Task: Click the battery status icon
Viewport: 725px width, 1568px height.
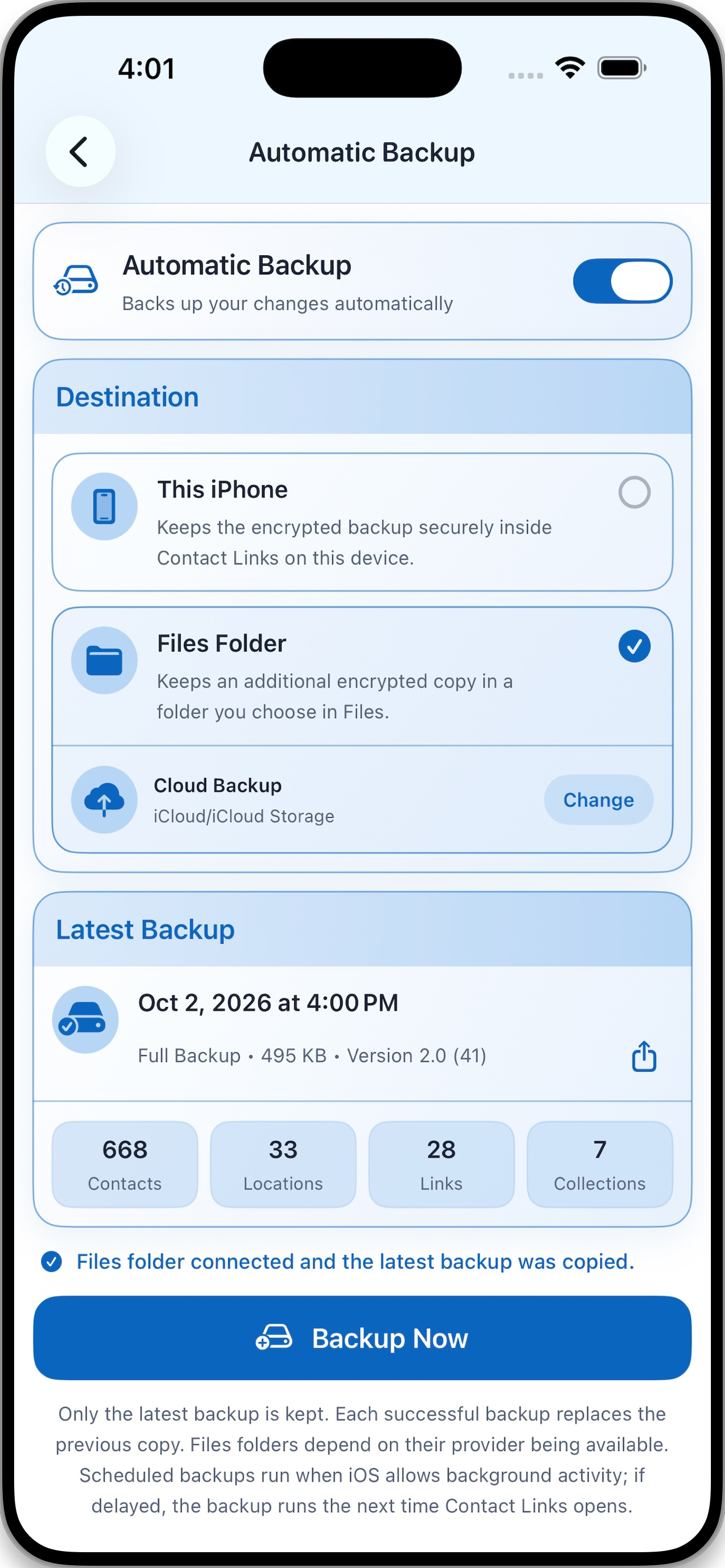Action: pos(622,68)
